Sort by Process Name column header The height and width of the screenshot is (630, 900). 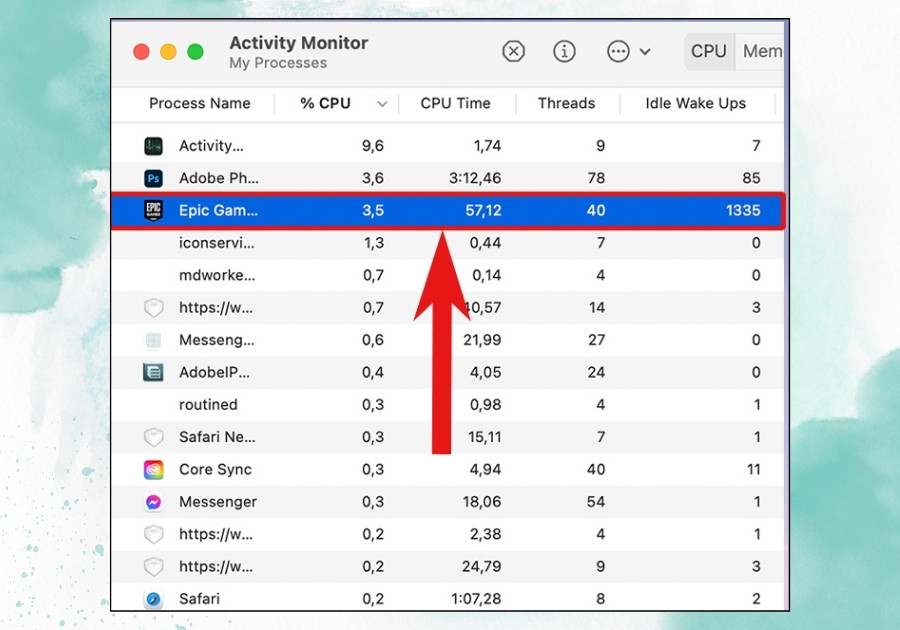(x=200, y=103)
